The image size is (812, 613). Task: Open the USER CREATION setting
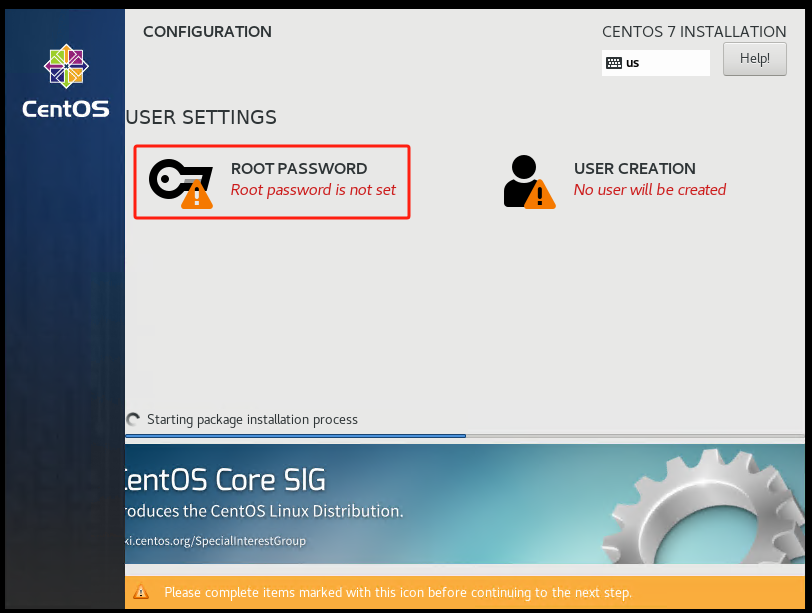[x=634, y=169]
